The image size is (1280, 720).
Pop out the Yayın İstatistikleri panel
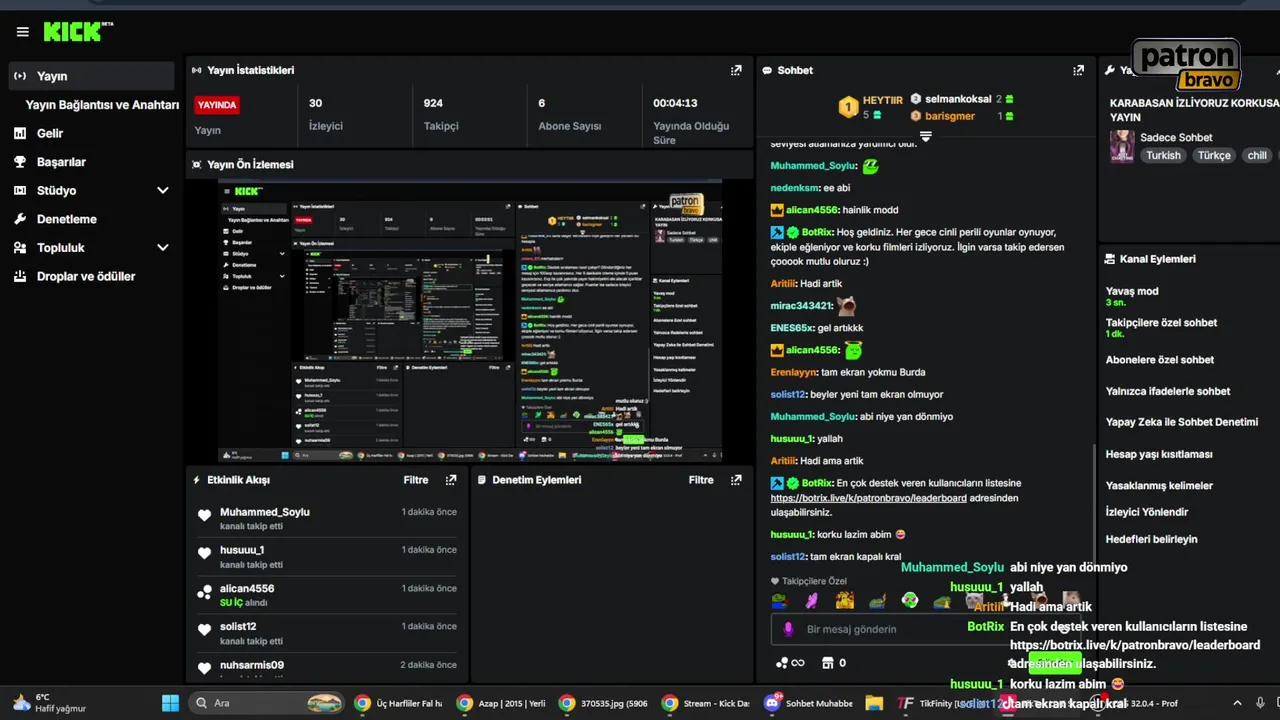click(x=736, y=70)
